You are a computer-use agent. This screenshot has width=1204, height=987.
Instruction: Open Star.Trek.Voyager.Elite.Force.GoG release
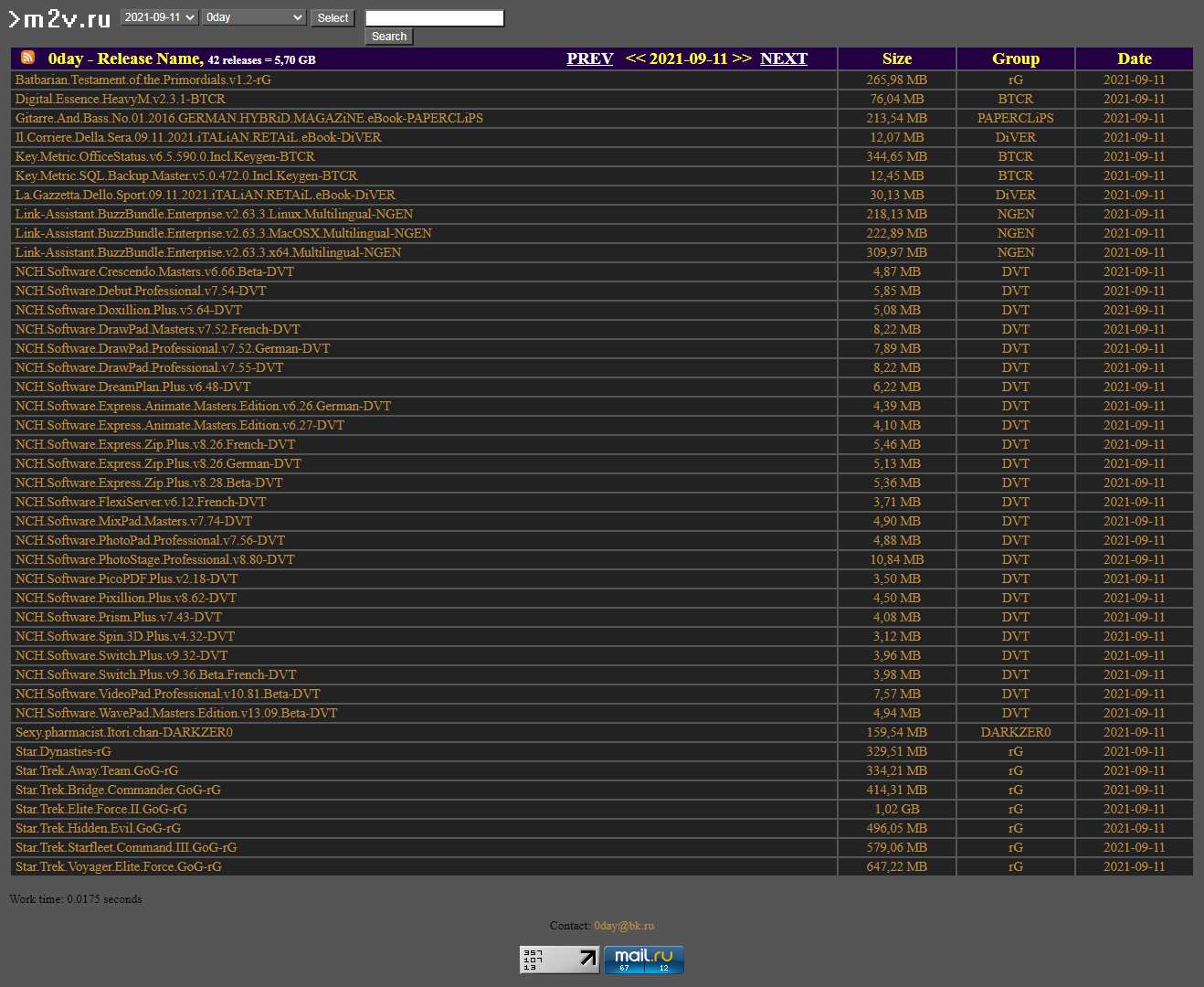point(119,866)
